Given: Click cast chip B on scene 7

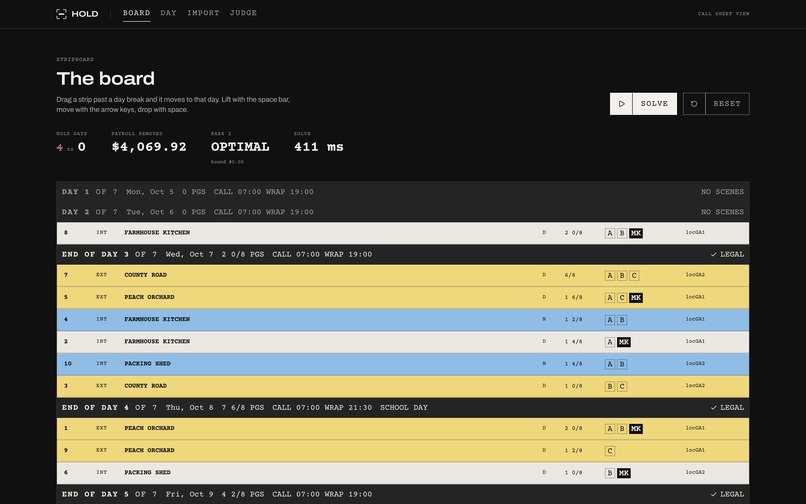Looking at the screenshot, I should pos(622,276).
